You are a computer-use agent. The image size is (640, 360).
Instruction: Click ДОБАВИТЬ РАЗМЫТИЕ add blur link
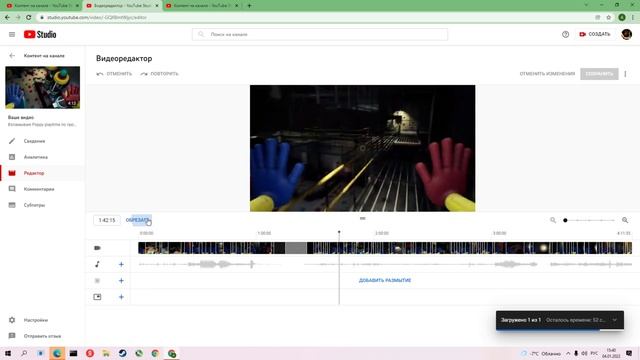click(x=385, y=280)
